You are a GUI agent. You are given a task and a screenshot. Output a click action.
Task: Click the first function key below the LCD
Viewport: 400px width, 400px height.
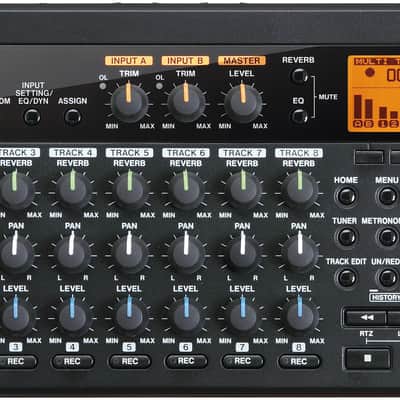(369, 157)
